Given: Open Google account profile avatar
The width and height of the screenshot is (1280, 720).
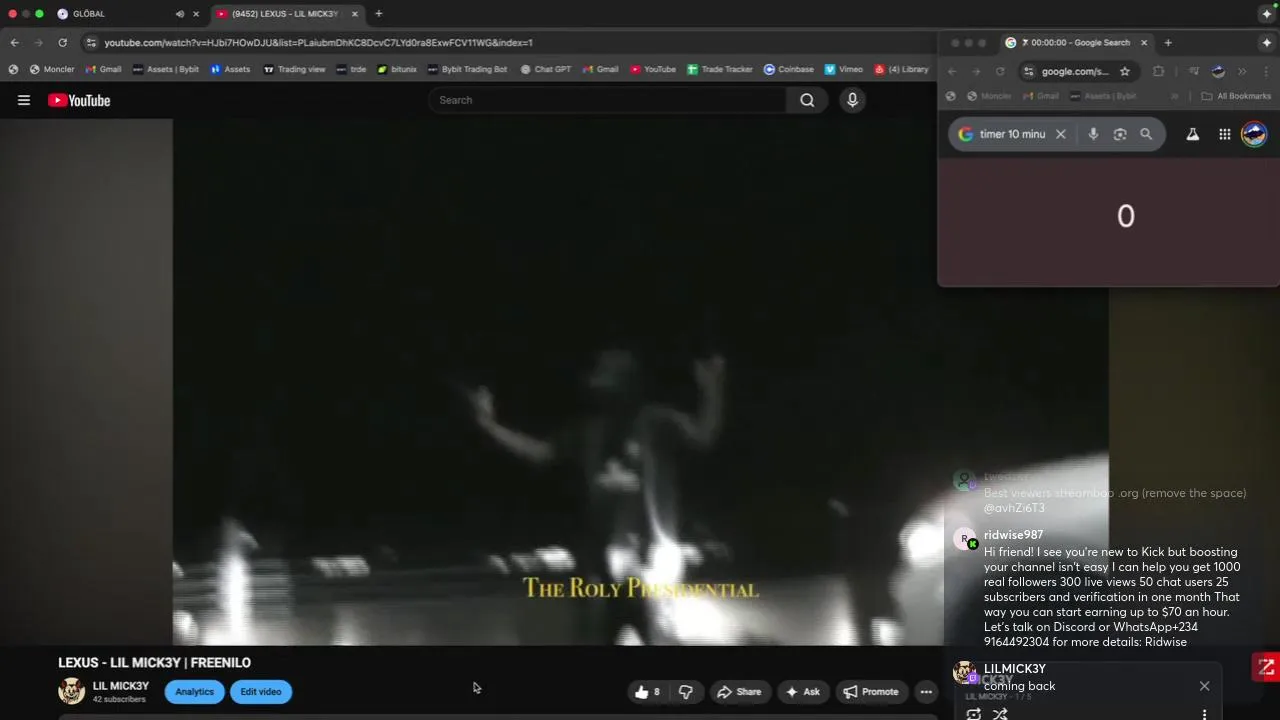Looking at the screenshot, I should (x=1254, y=134).
